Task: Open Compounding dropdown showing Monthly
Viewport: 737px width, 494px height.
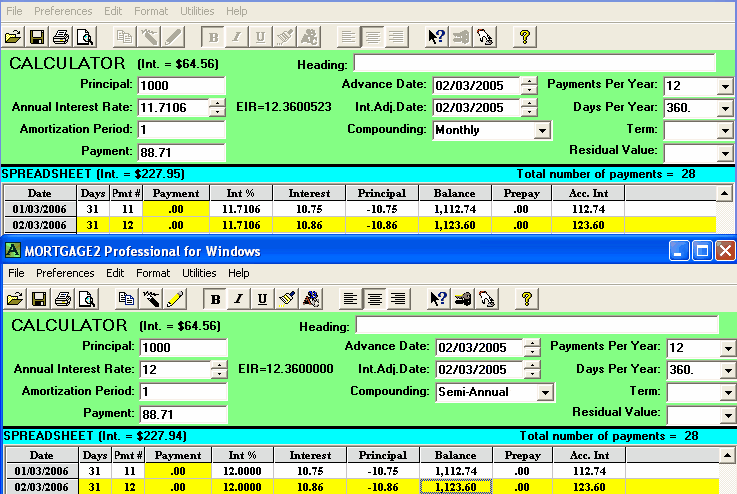Action: [542, 130]
